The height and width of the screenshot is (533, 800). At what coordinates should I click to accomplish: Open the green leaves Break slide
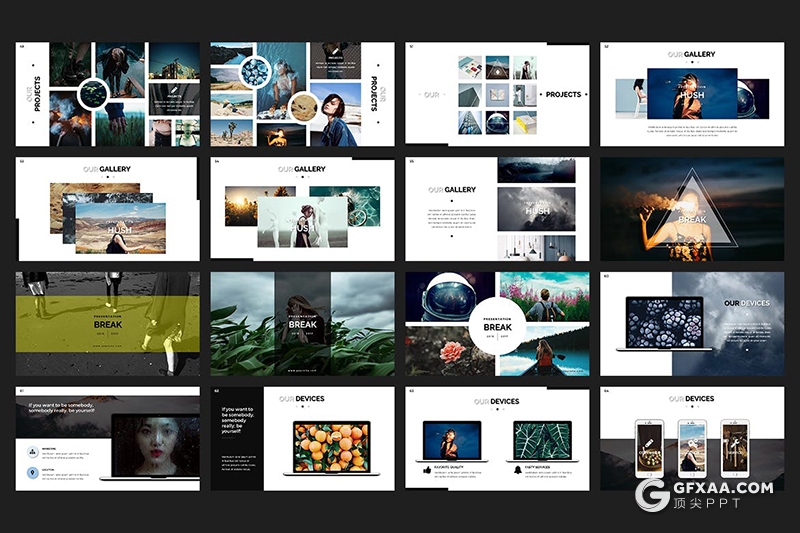[302, 323]
